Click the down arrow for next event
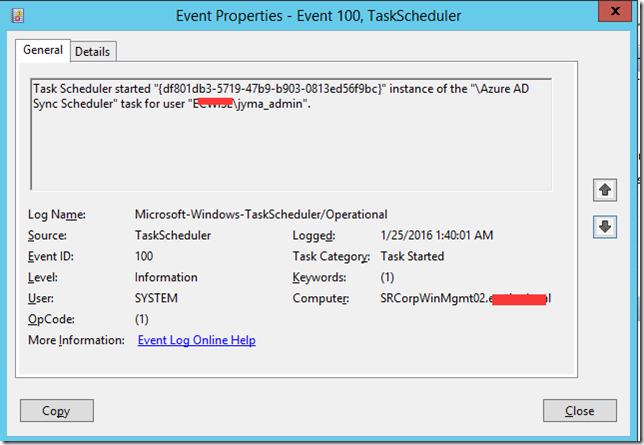Screen dimensions: 644x445 coord(605,226)
